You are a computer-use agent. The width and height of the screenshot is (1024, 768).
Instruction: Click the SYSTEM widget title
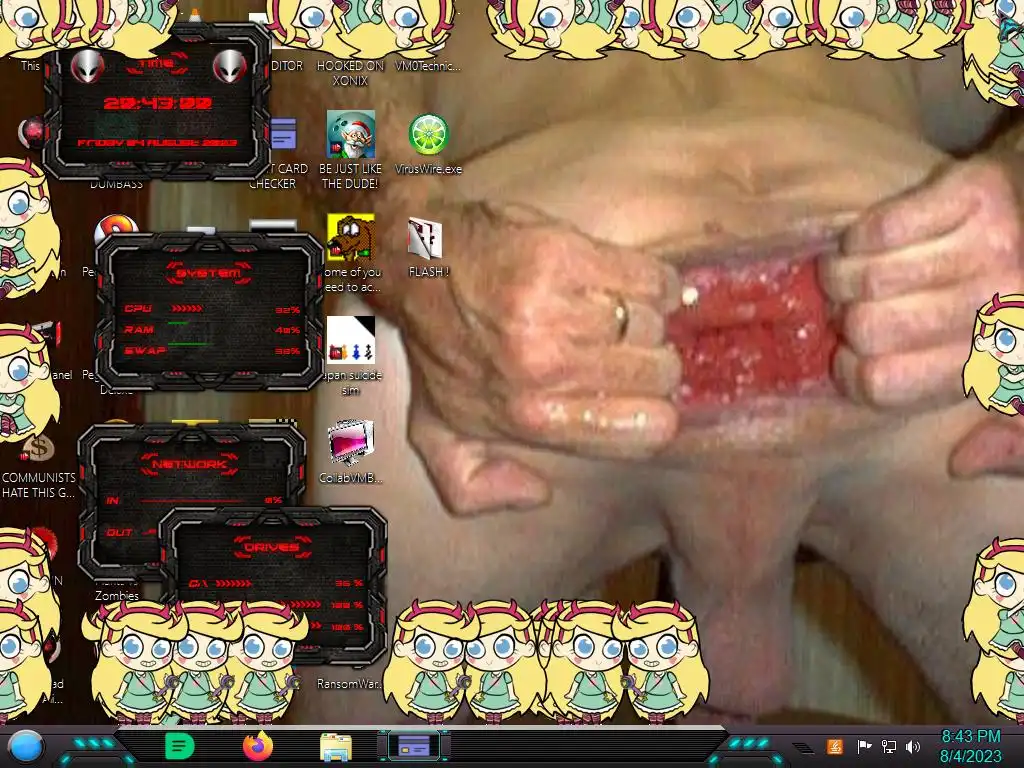[208, 273]
